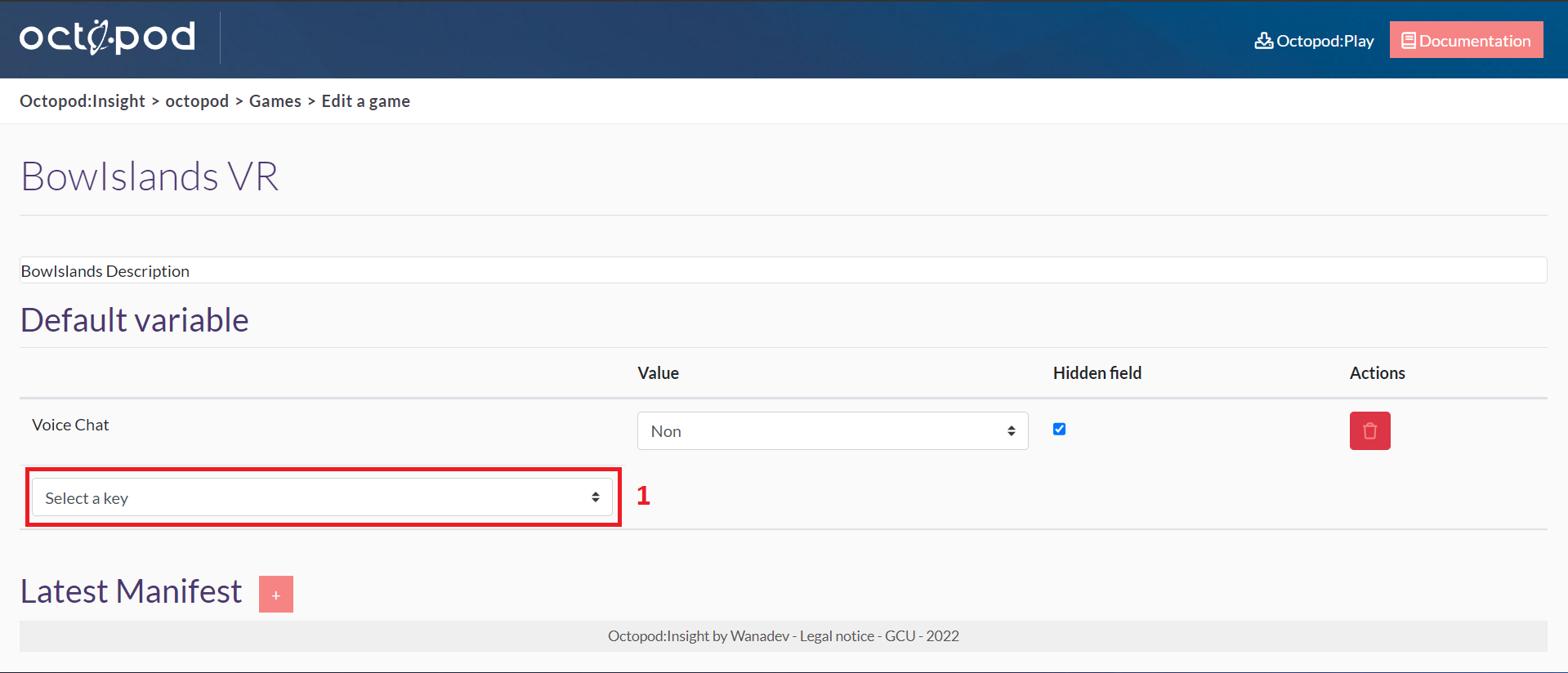Click the Voice Chat label
This screenshot has width=1568, height=673.
(70, 425)
